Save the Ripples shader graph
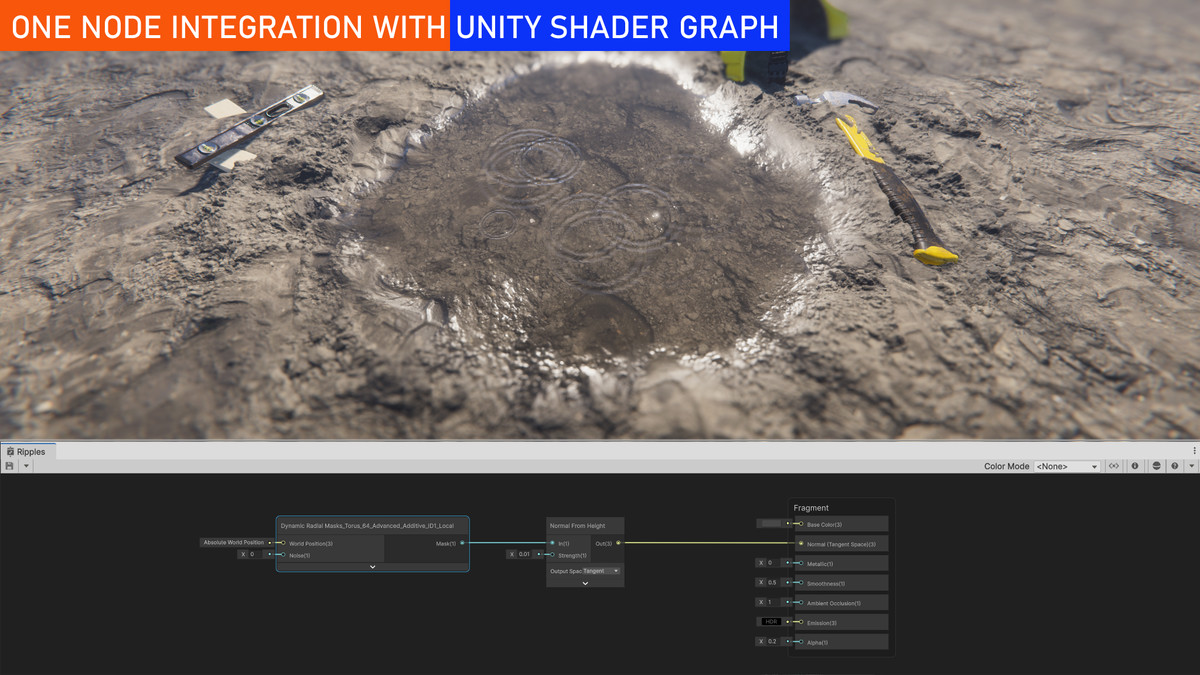This screenshot has height=675, width=1200. (x=8, y=465)
